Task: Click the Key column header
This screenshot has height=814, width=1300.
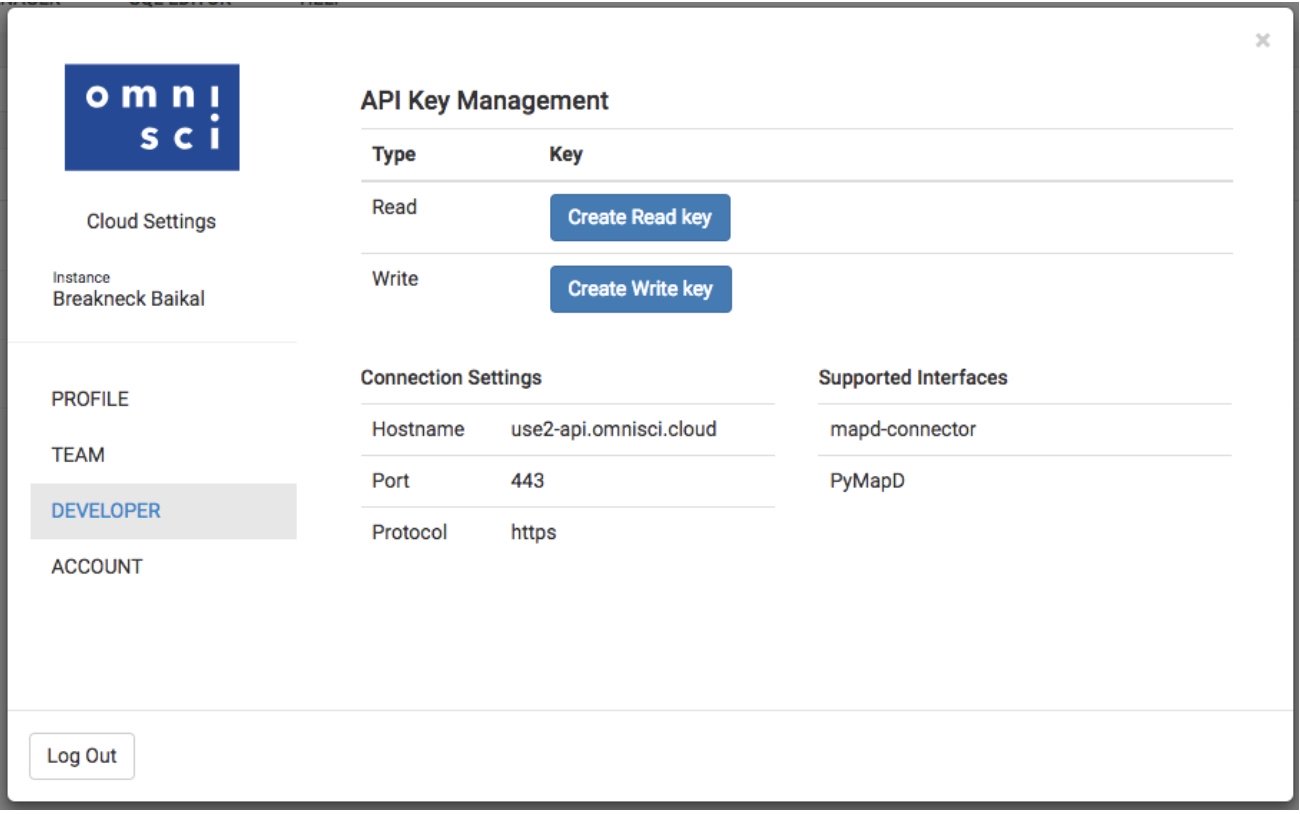Action: tap(566, 155)
